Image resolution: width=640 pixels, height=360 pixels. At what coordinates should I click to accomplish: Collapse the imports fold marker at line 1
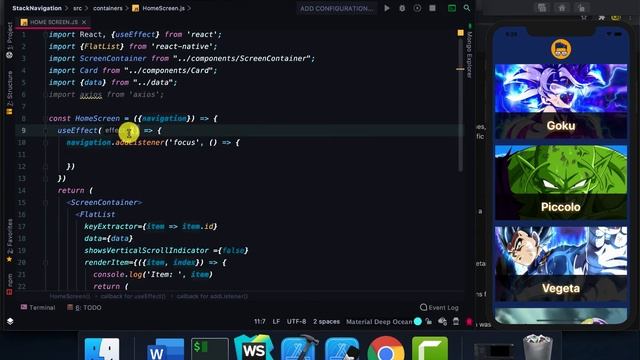(45, 35)
